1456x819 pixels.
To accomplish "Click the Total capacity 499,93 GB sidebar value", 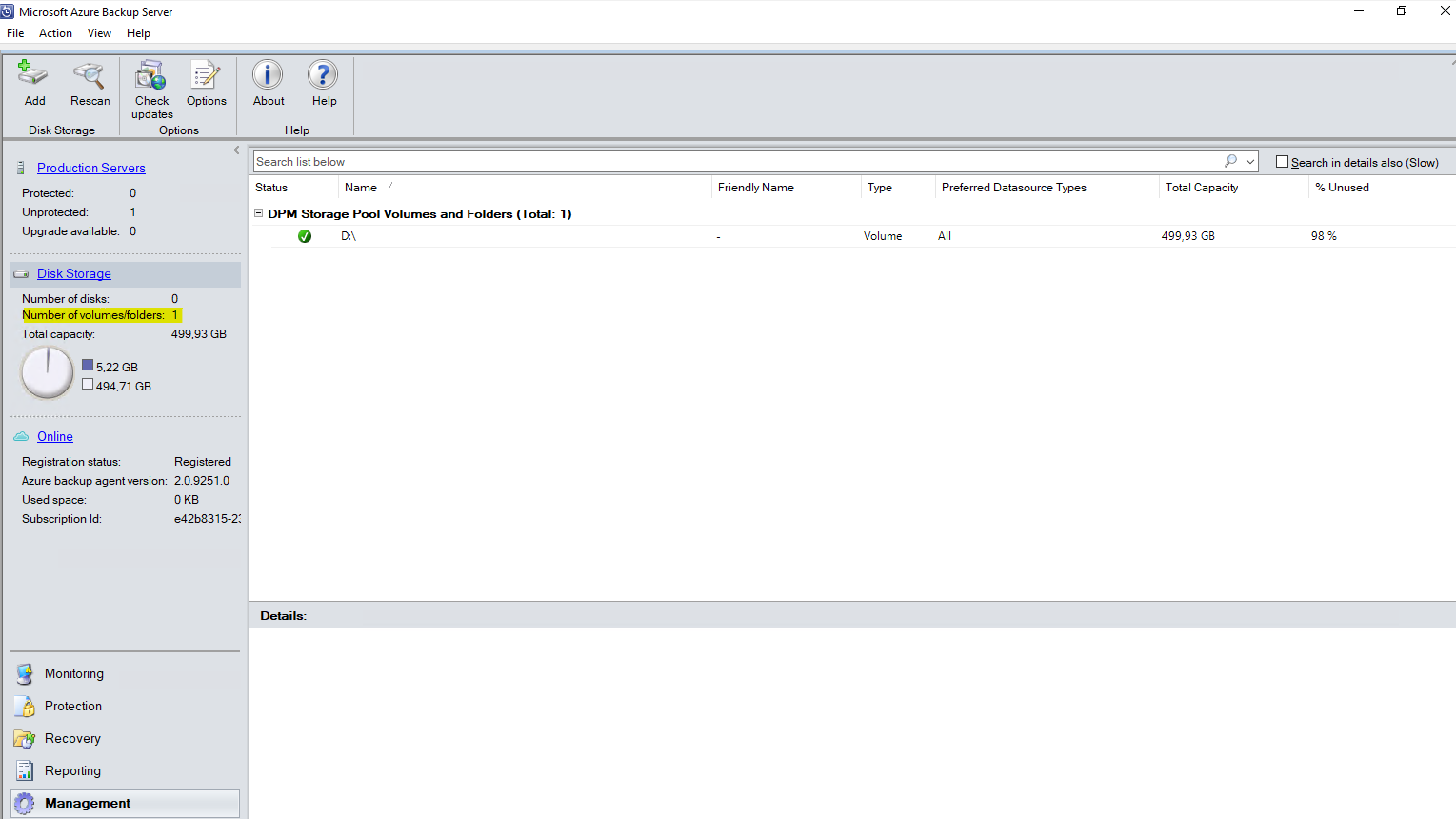I will (x=199, y=334).
